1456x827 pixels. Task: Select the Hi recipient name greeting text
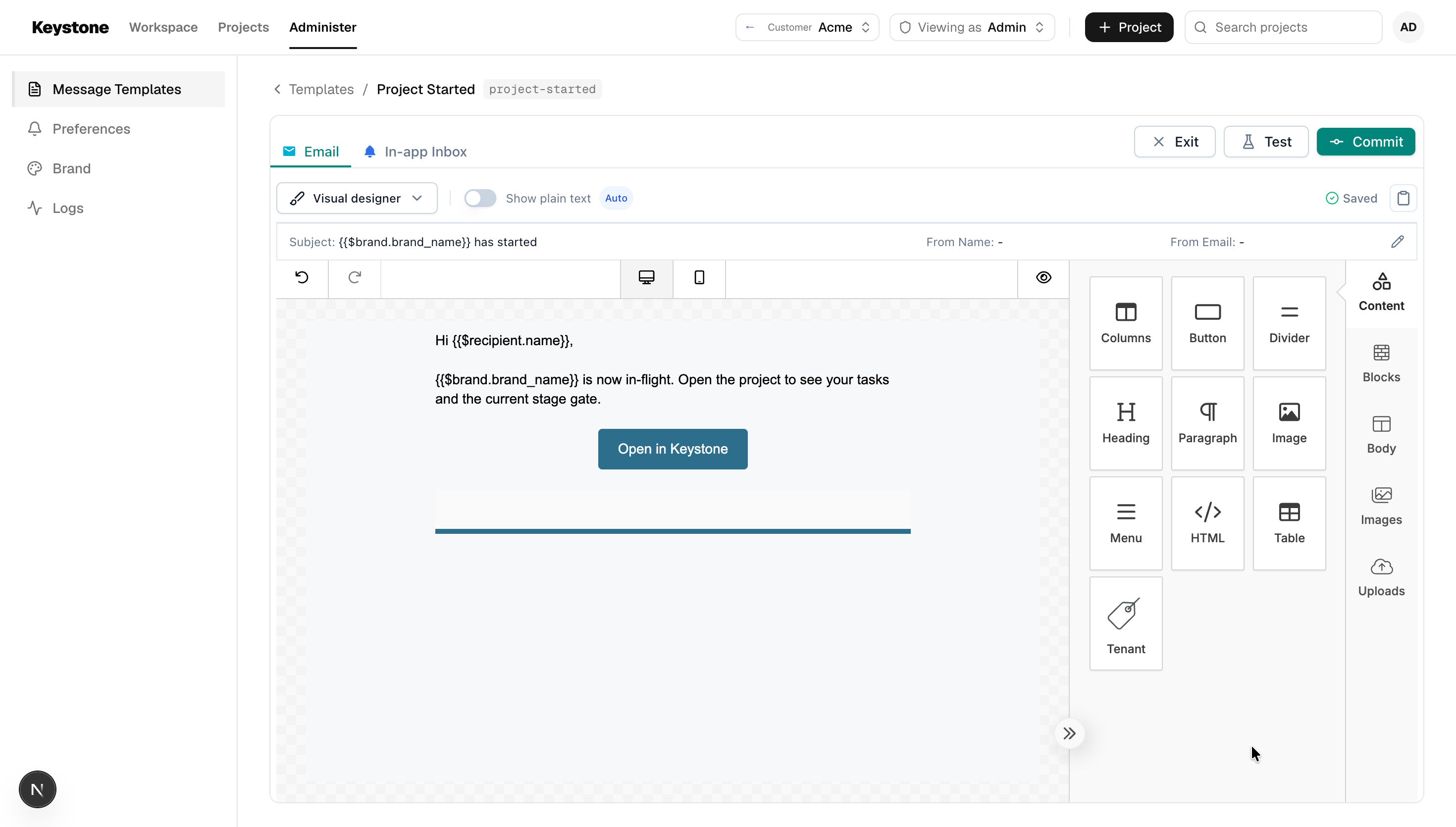pyautogui.click(x=504, y=340)
